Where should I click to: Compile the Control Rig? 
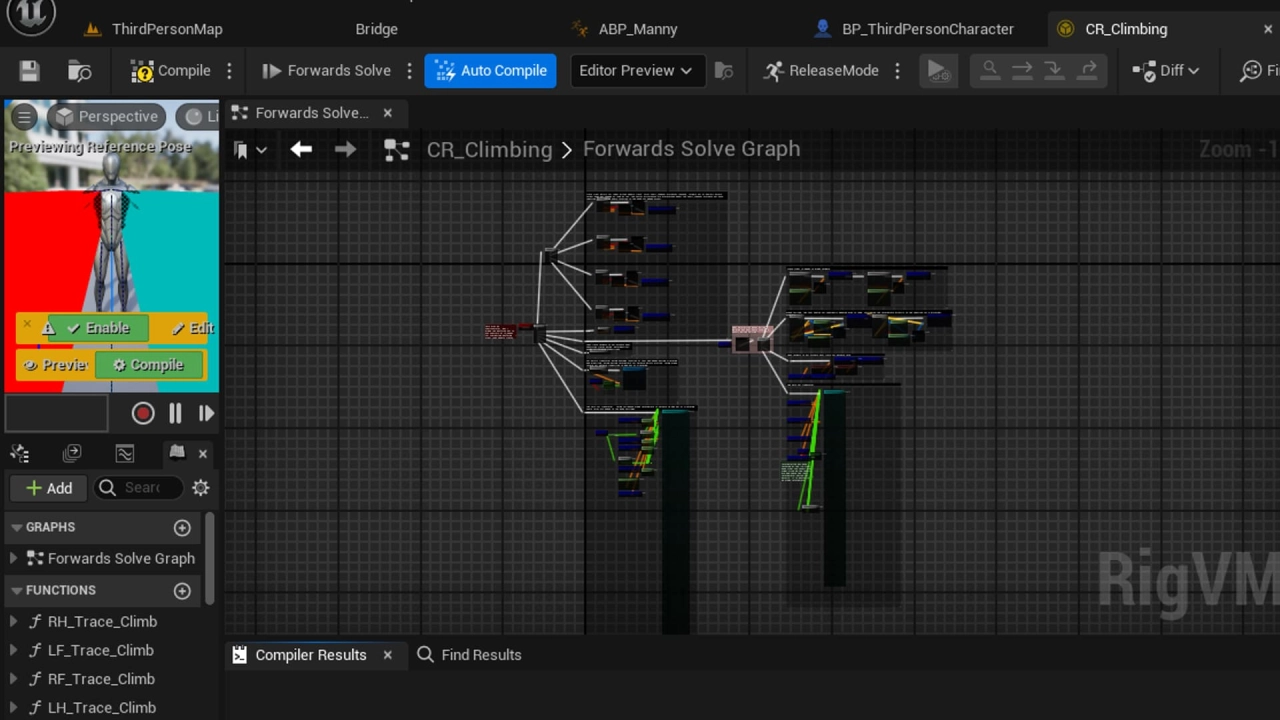click(x=171, y=71)
